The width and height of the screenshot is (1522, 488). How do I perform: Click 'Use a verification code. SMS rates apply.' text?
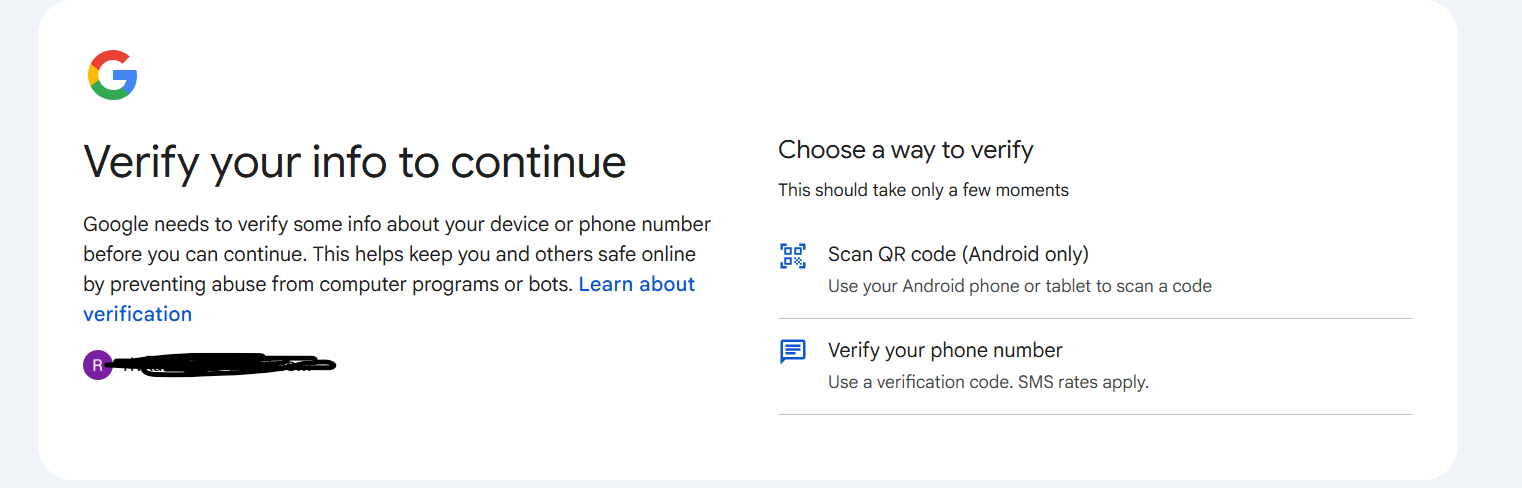pyautogui.click(x=987, y=382)
